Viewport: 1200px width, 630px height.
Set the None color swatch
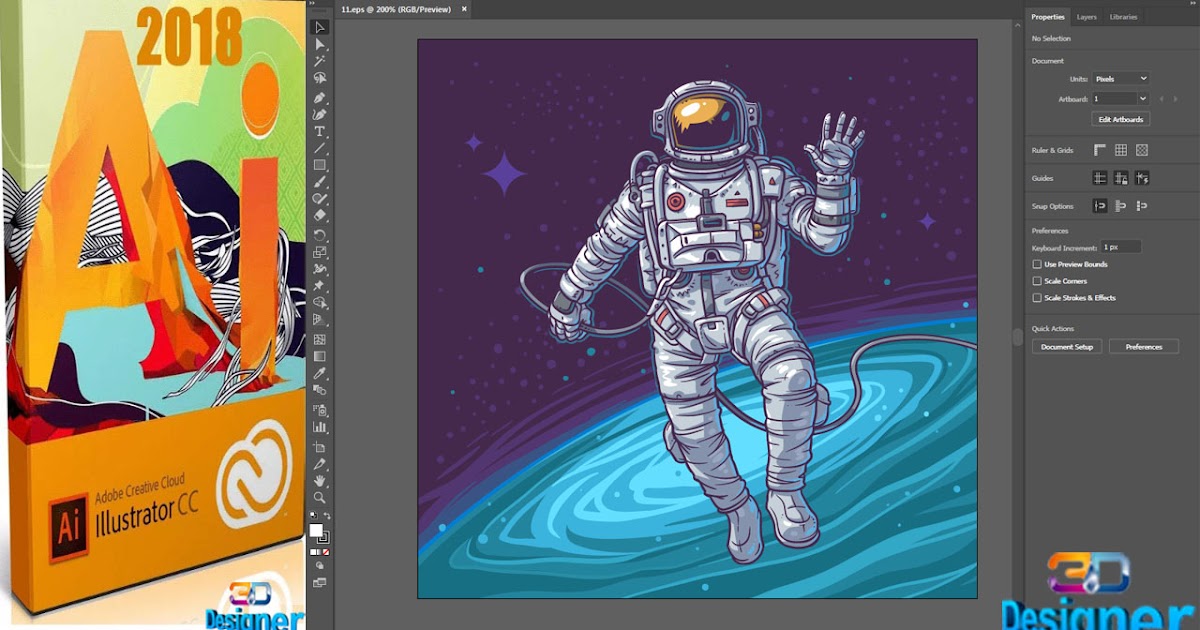[x=326, y=552]
